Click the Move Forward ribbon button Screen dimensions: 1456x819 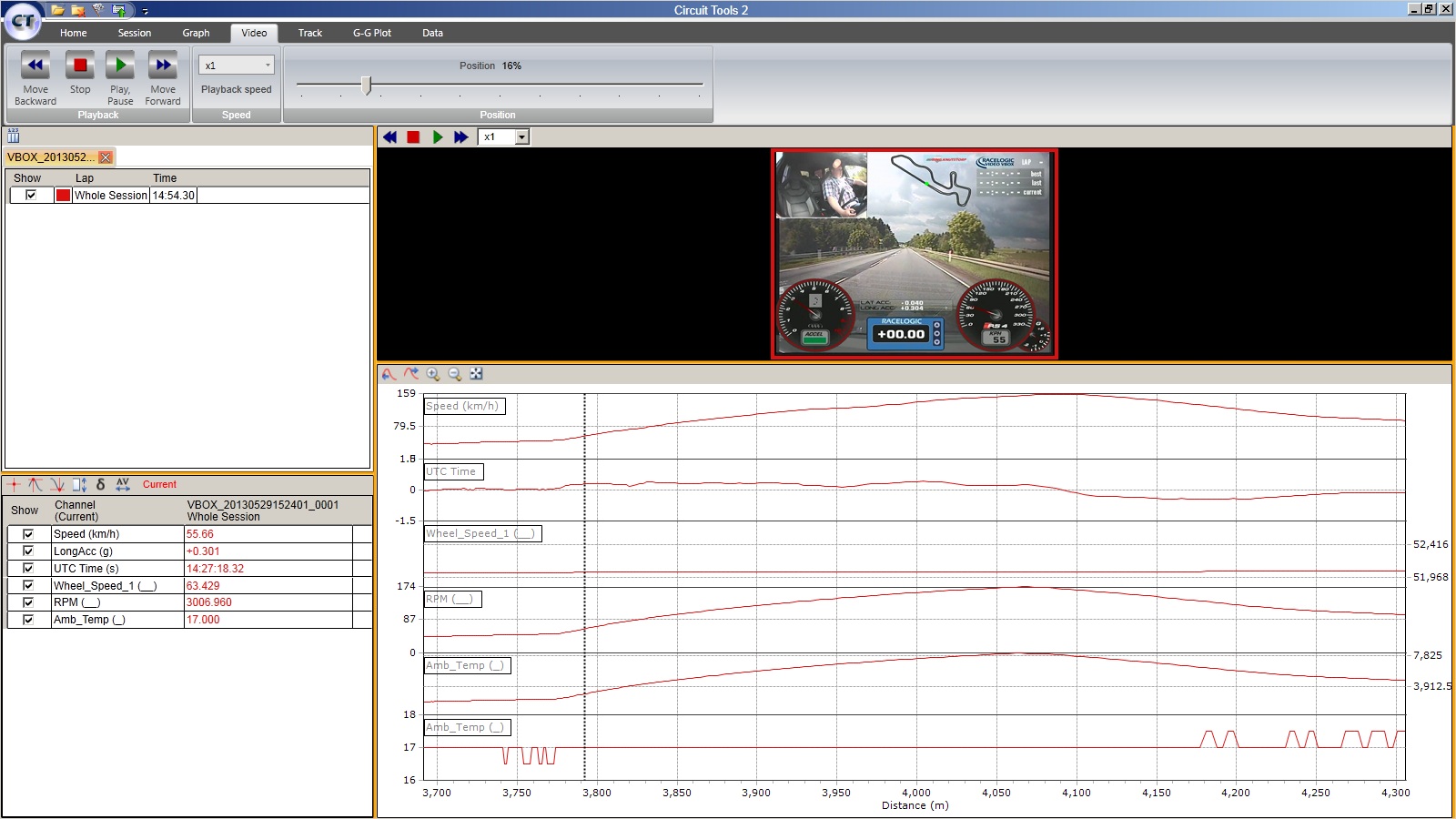[163, 66]
